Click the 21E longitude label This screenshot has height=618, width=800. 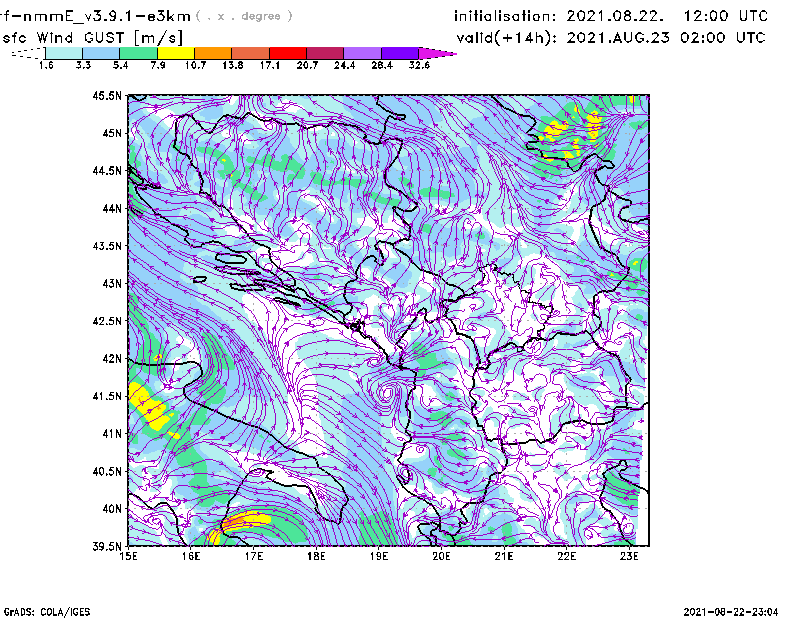pyautogui.click(x=504, y=556)
